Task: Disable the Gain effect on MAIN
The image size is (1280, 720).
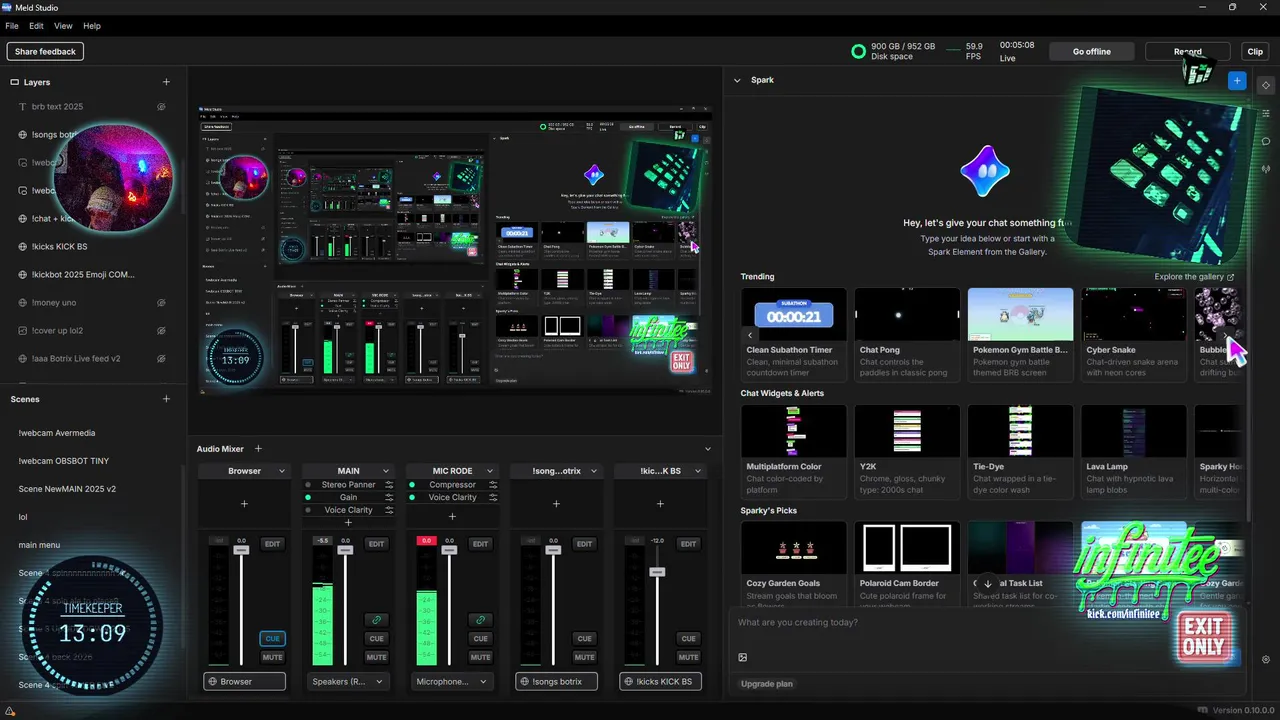Action: tap(308, 497)
